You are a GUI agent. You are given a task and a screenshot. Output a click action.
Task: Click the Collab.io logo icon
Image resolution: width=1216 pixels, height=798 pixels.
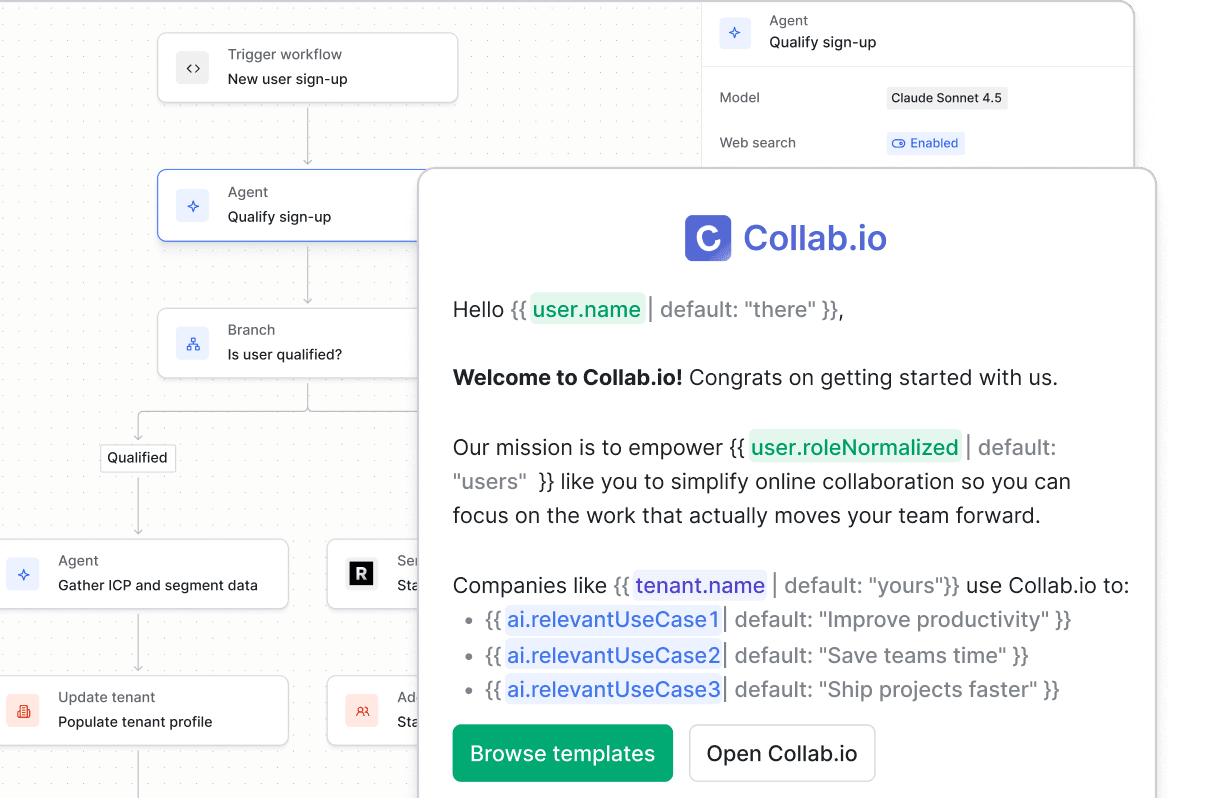click(x=708, y=238)
